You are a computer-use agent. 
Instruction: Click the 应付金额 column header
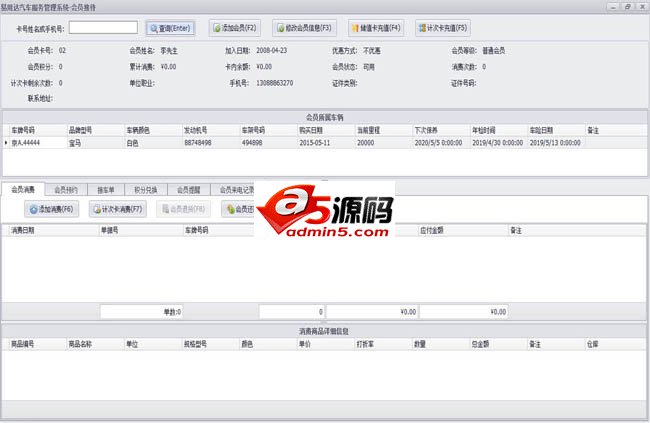pyautogui.click(x=463, y=230)
